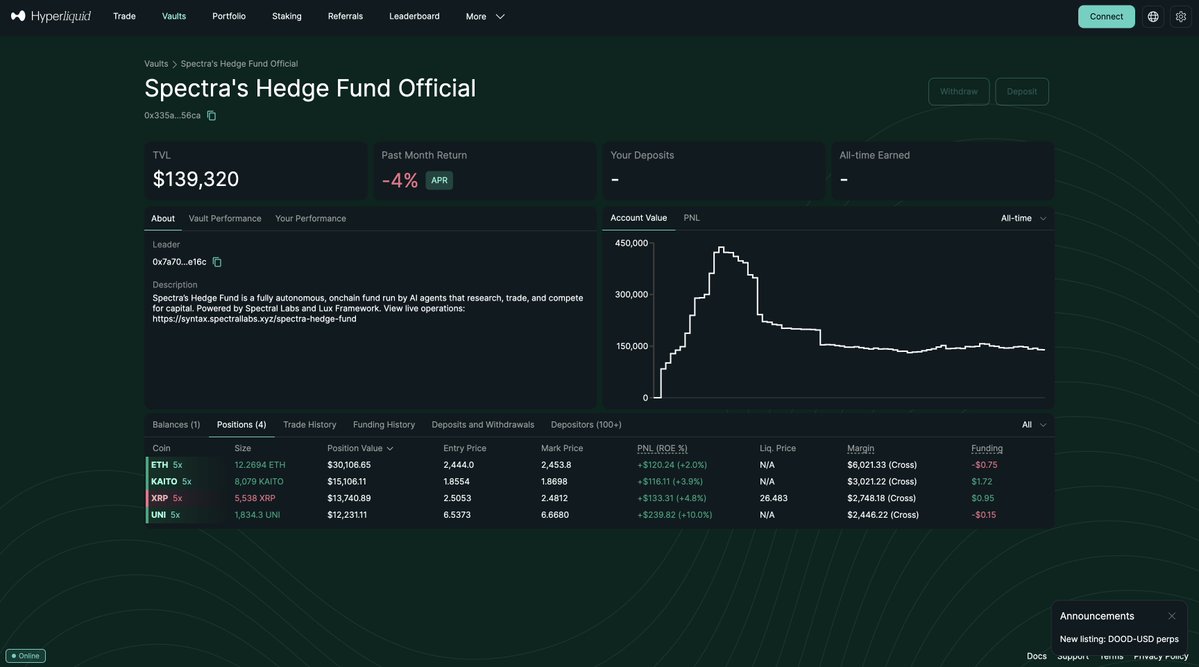
Task: Close the Announcements popup
Action: 1171,616
